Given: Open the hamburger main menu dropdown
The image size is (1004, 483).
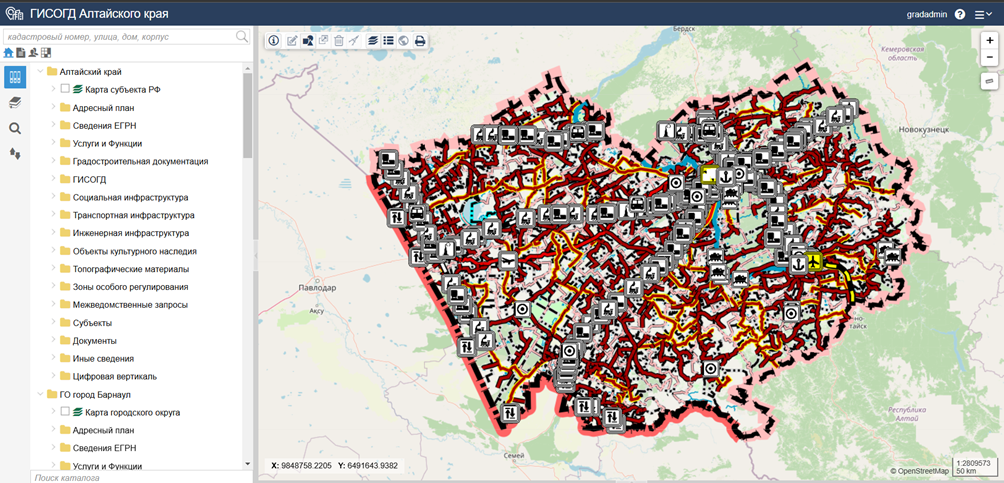Looking at the screenshot, I should pos(984,15).
